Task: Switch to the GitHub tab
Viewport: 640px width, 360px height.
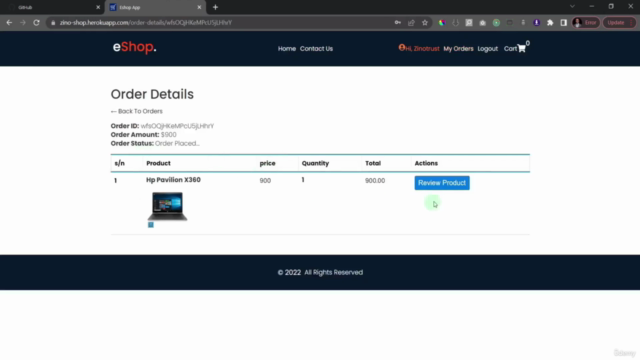Action: click(53, 7)
